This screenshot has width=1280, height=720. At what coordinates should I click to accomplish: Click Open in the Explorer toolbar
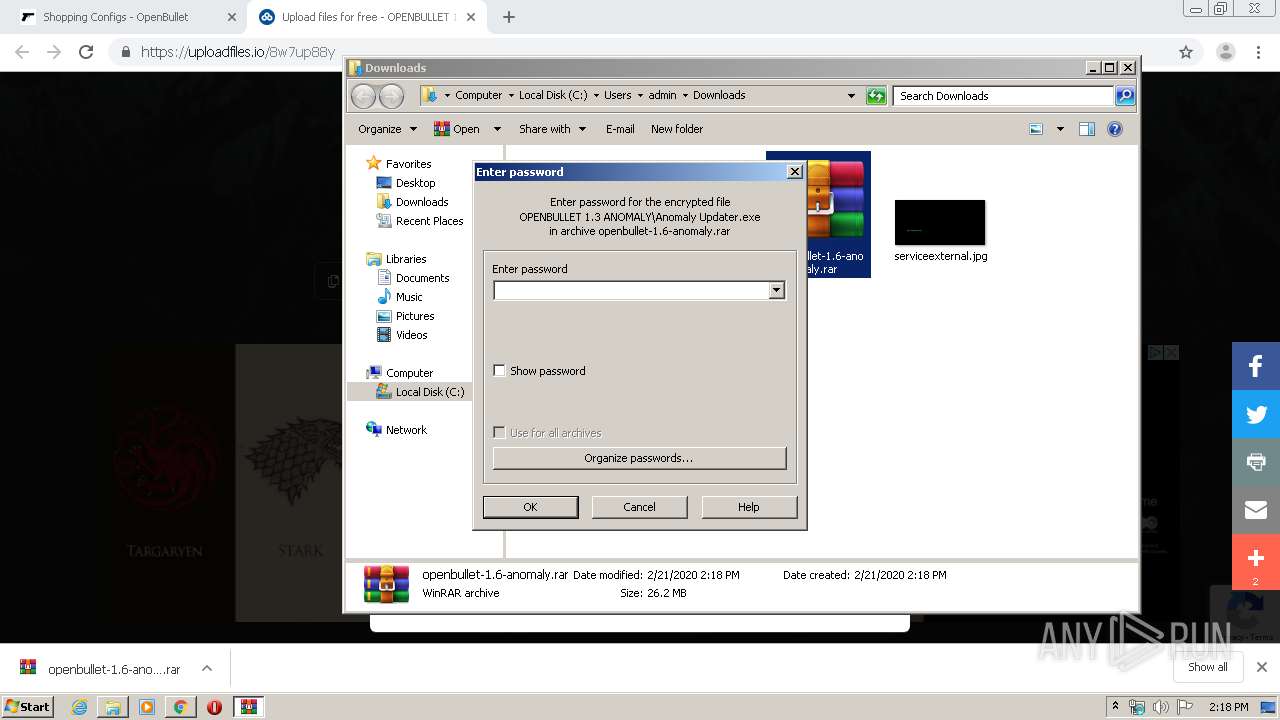click(457, 129)
